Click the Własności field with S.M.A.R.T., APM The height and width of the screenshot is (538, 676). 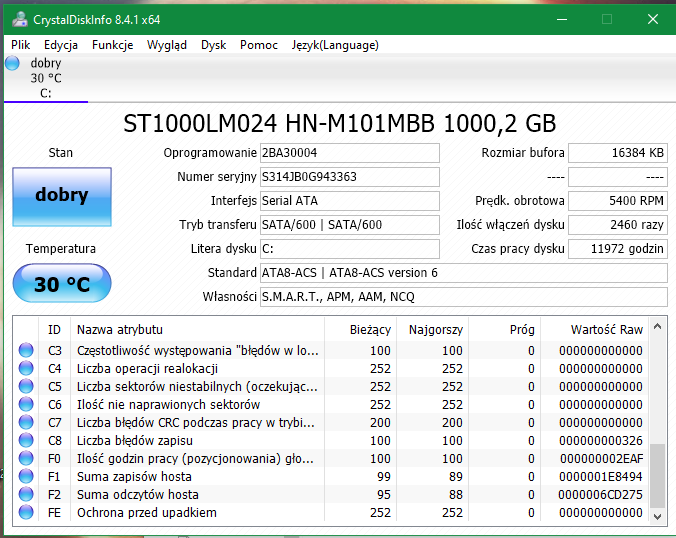pos(463,297)
